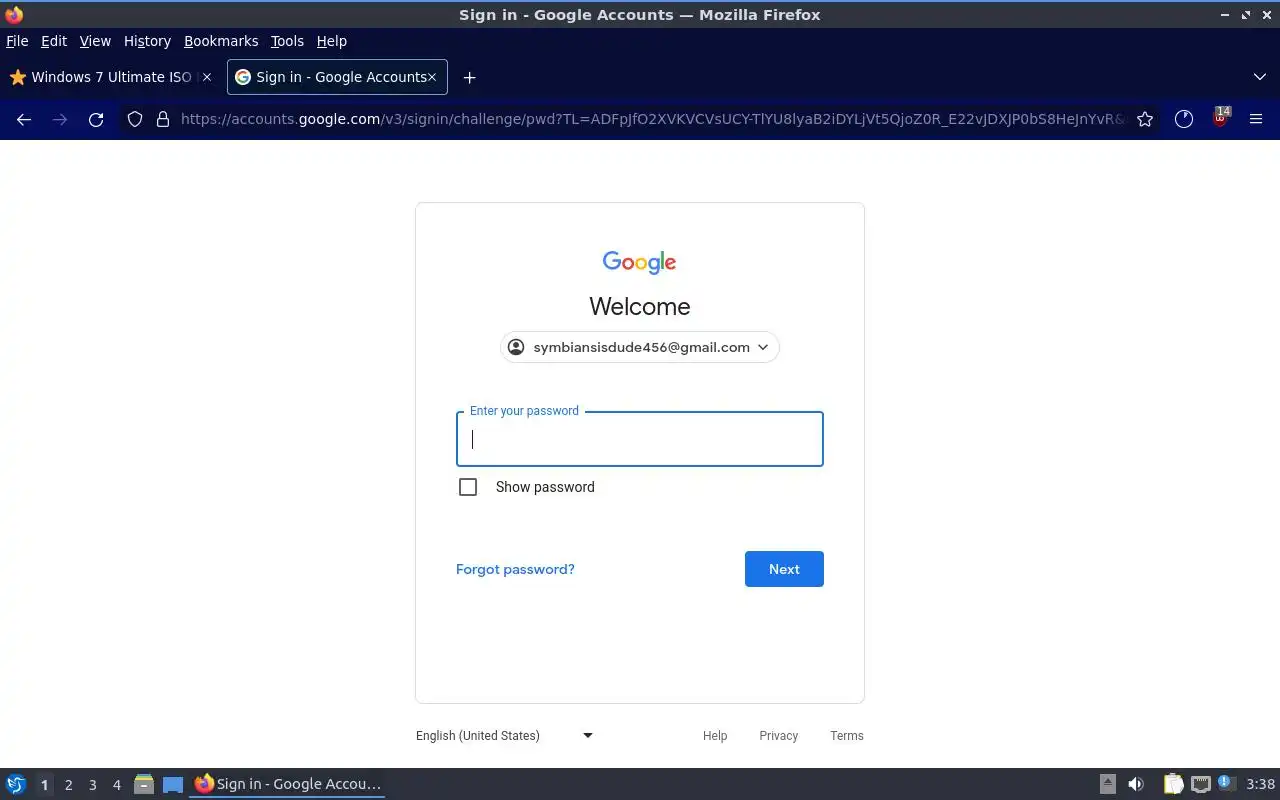Open the Help menu
Image resolution: width=1280 pixels, height=800 pixels.
coord(332,41)
